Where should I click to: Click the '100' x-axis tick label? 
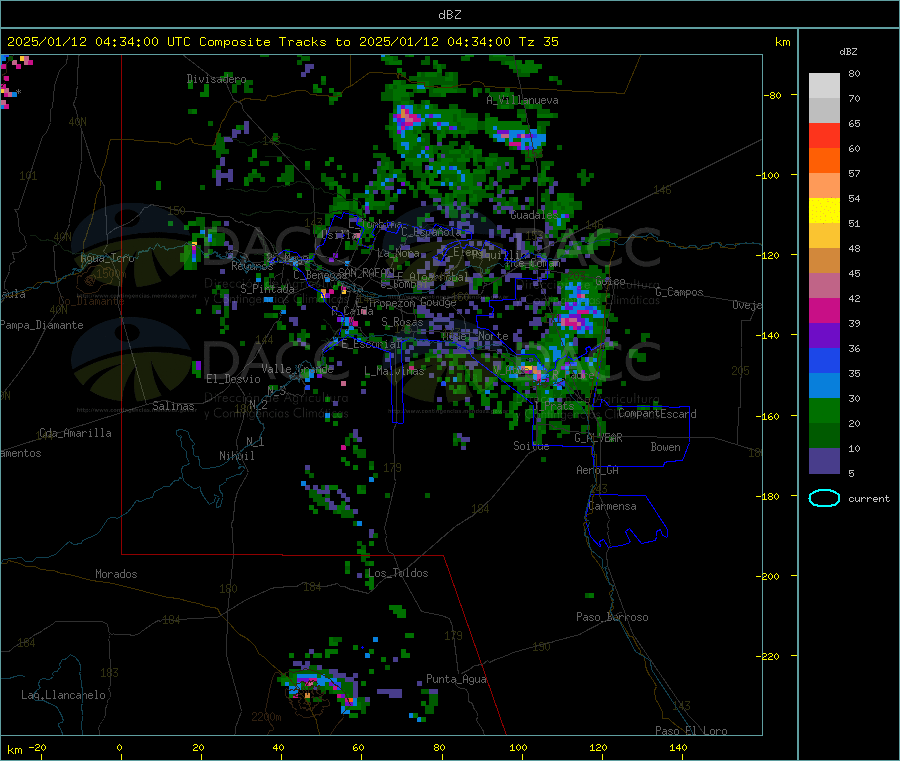coord(518,747)
